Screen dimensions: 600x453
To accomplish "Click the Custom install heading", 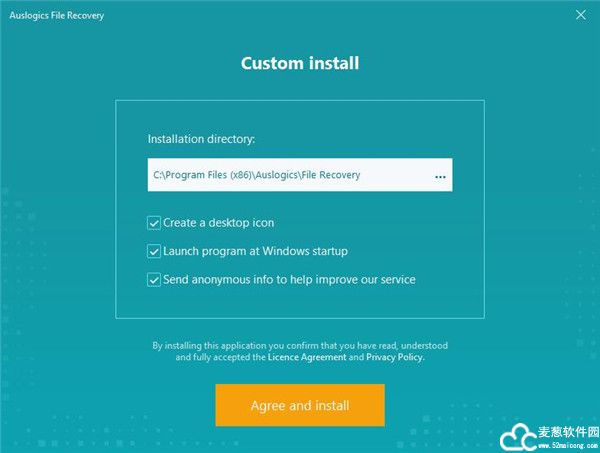I will tap(300, 63).
